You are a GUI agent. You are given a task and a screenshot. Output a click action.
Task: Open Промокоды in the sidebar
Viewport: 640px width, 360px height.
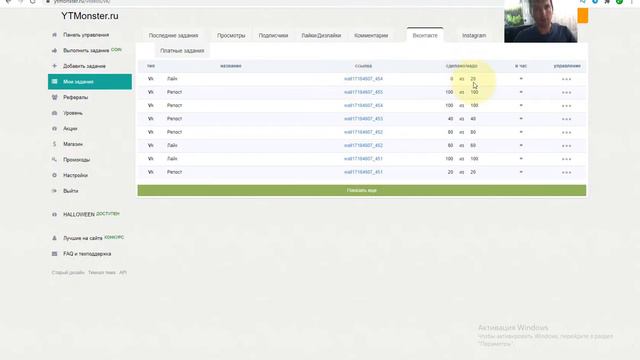(x=76, y=160)
